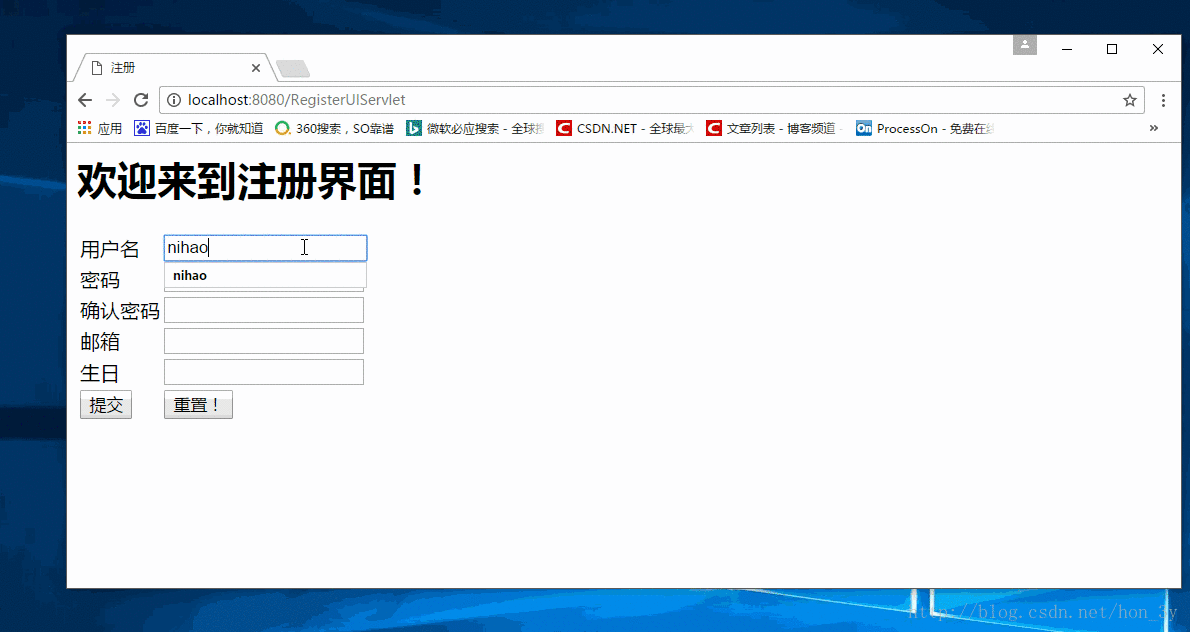Image resolution: width=1190 pixels, height=632 pixels.
Task: Reset the form with 重置！ button
Action: [x=198, y=405]
